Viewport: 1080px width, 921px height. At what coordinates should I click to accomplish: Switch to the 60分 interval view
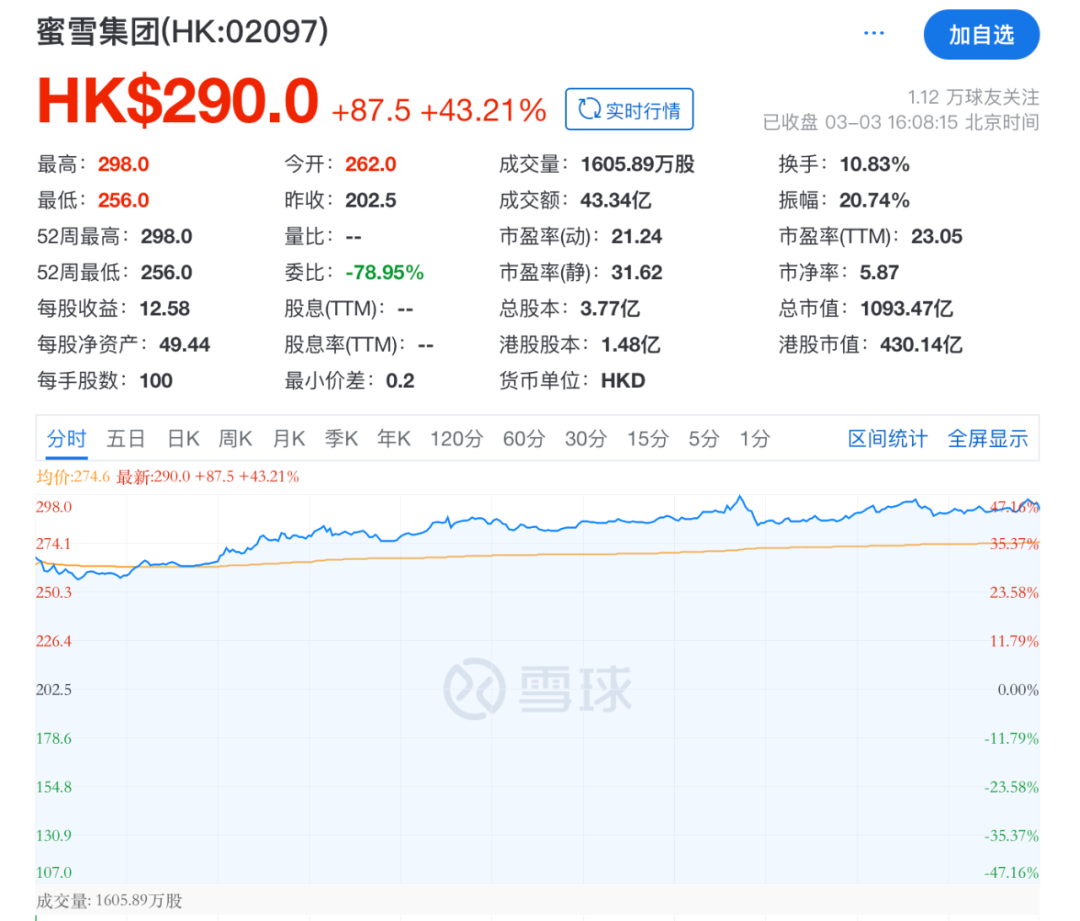[523, 438]
